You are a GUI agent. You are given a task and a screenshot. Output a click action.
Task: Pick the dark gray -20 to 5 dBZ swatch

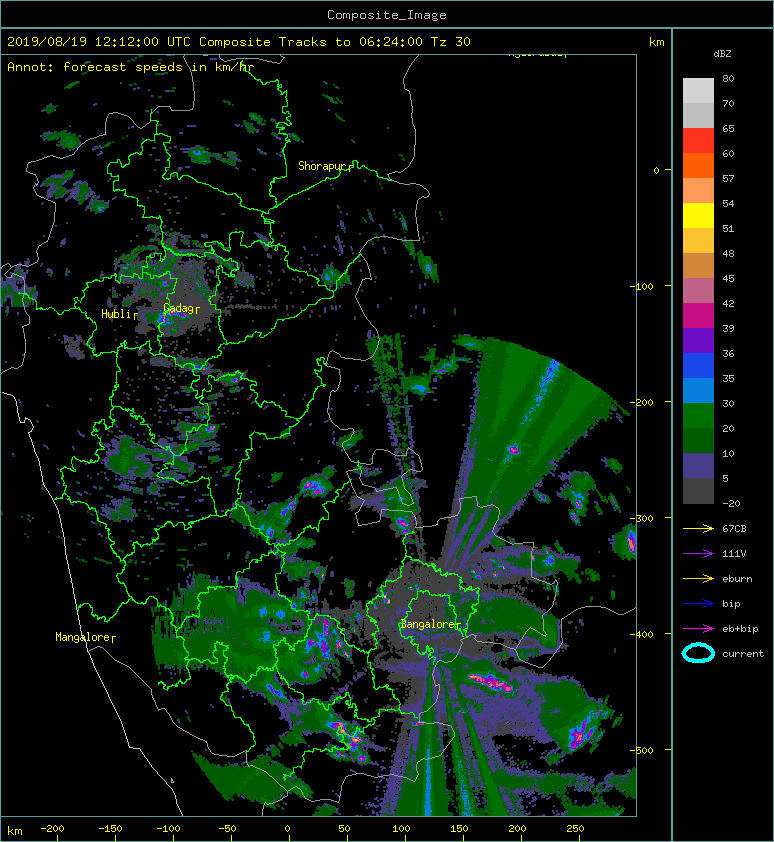(x=698, y=490)
